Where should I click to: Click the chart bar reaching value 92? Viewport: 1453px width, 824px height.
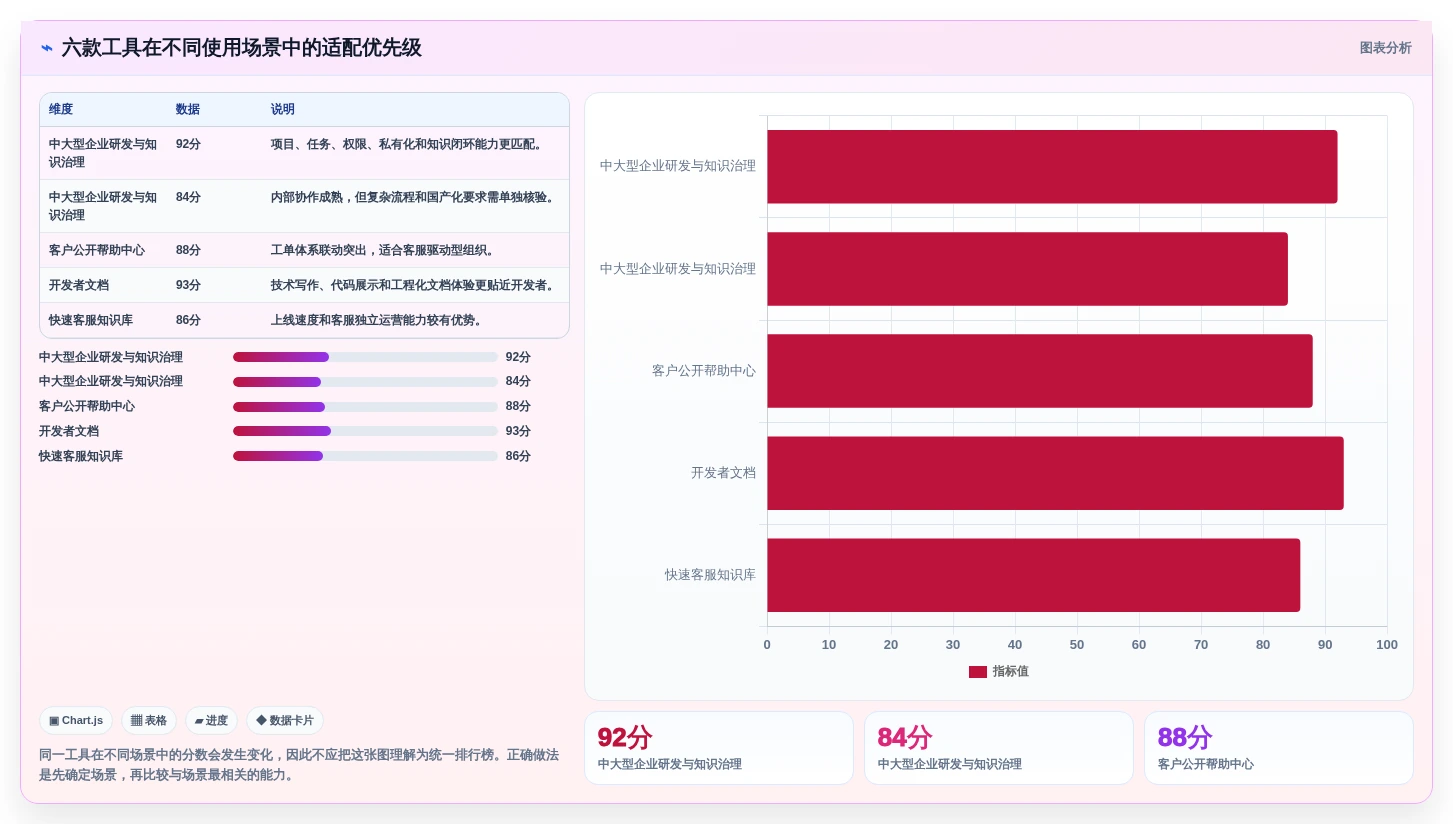(x=1052, y=167)
